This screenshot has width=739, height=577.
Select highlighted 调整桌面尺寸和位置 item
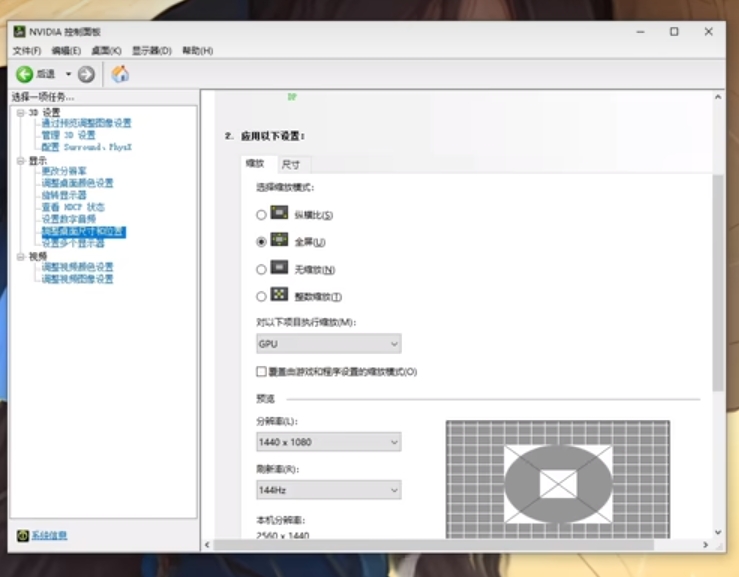83,231
